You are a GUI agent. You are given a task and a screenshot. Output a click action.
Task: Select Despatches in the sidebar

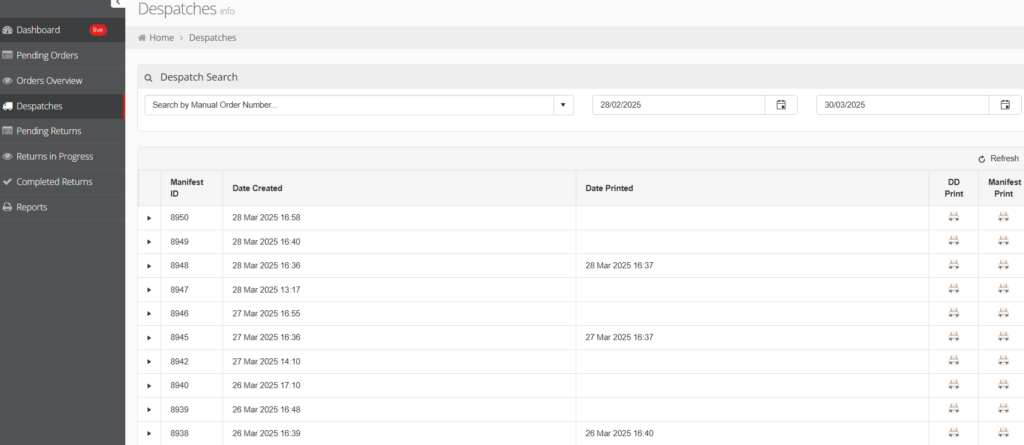pos(62,106)
